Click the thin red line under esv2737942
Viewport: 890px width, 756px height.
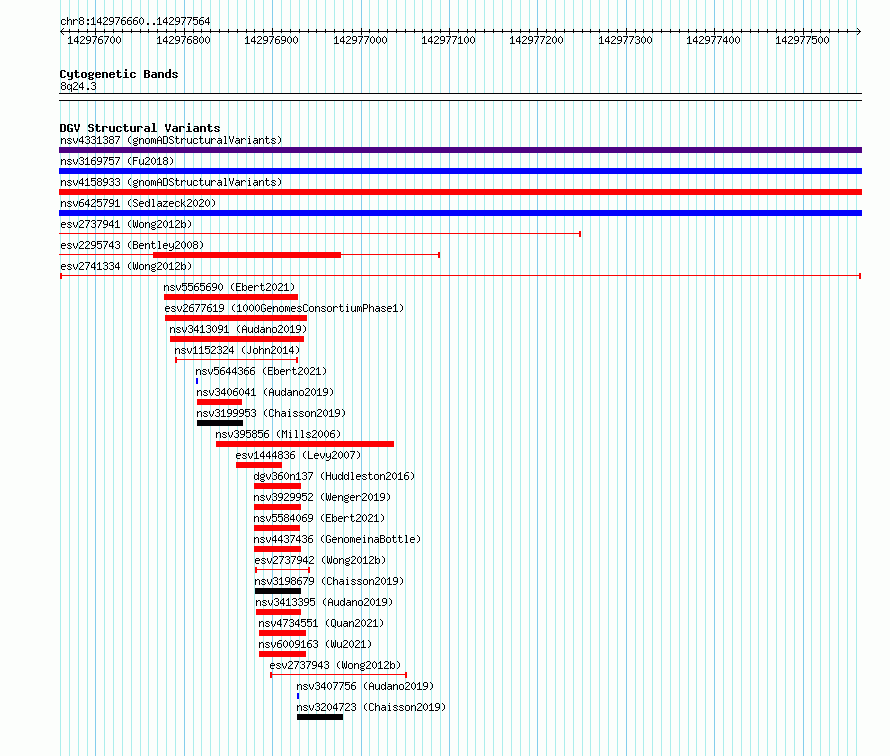(x=283, y=570)
